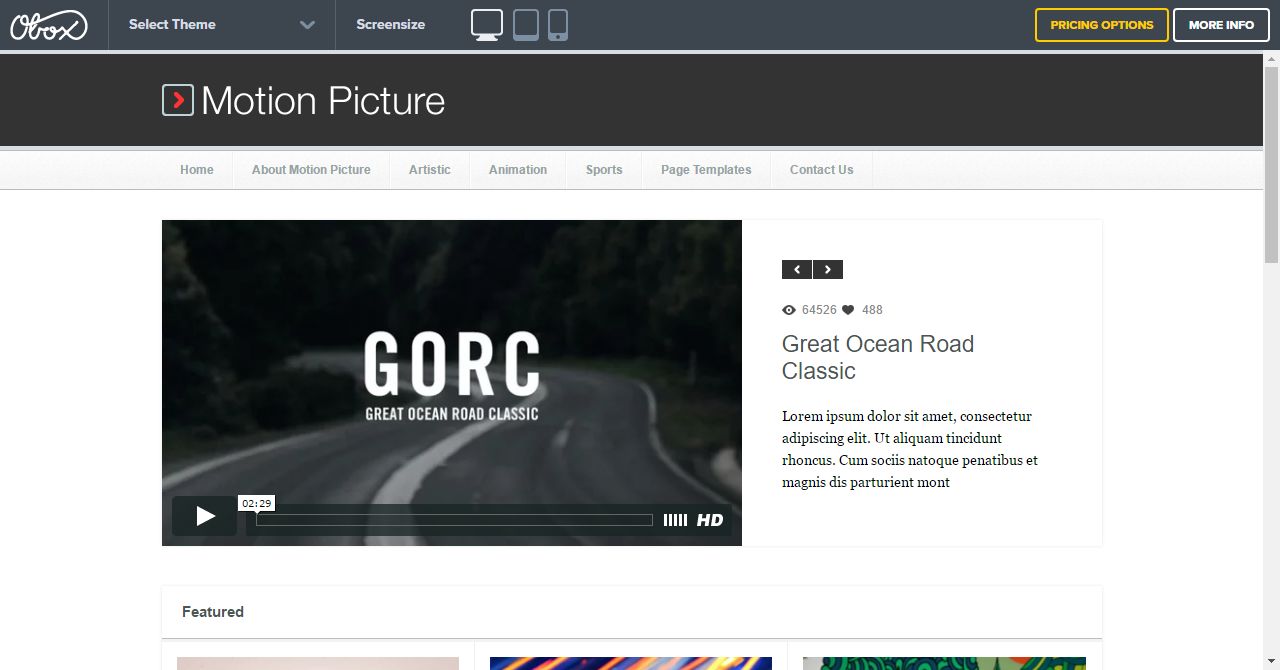The width and height of the screenshot is (1280, 670).
Task: Go to next slide with right arrow
Action: [828, 269]
